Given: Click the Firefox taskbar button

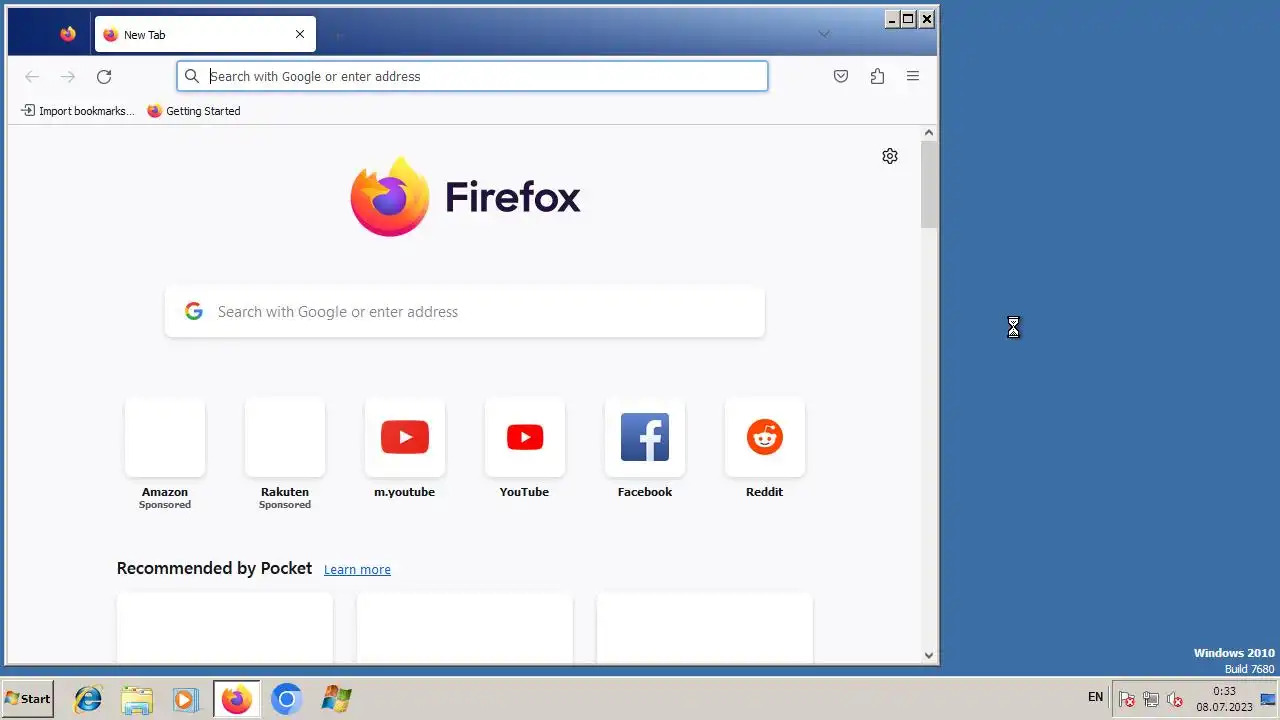Looking at the screenshot, I should click(237, 699).
